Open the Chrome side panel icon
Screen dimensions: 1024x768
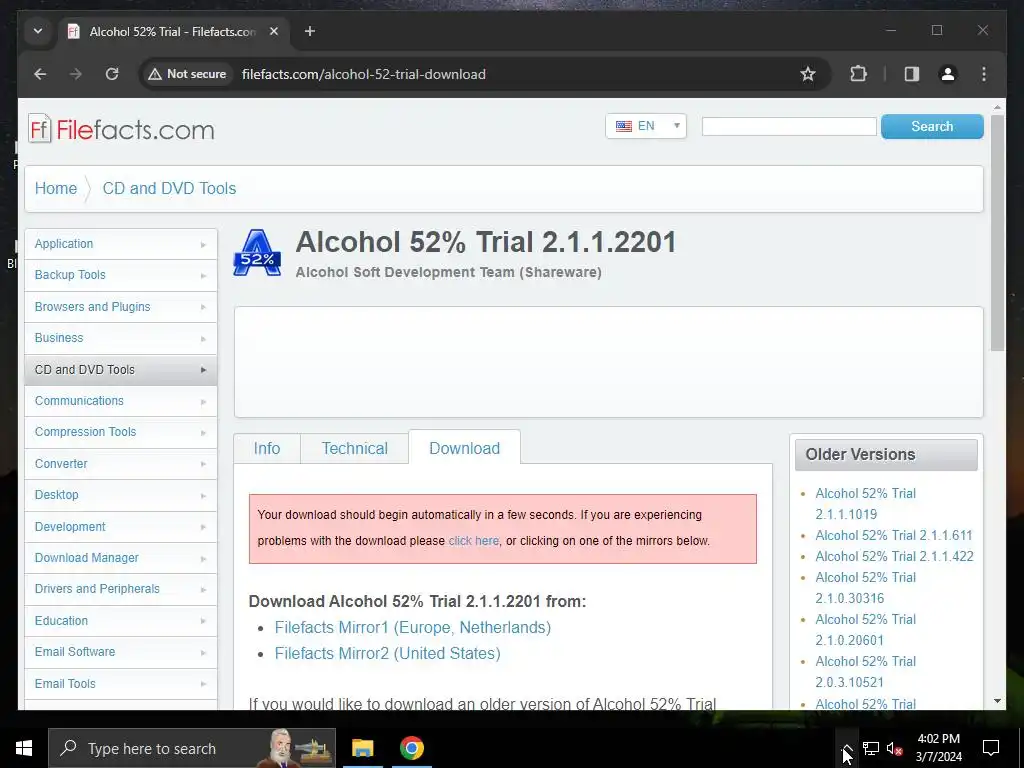tap(912, 74)
